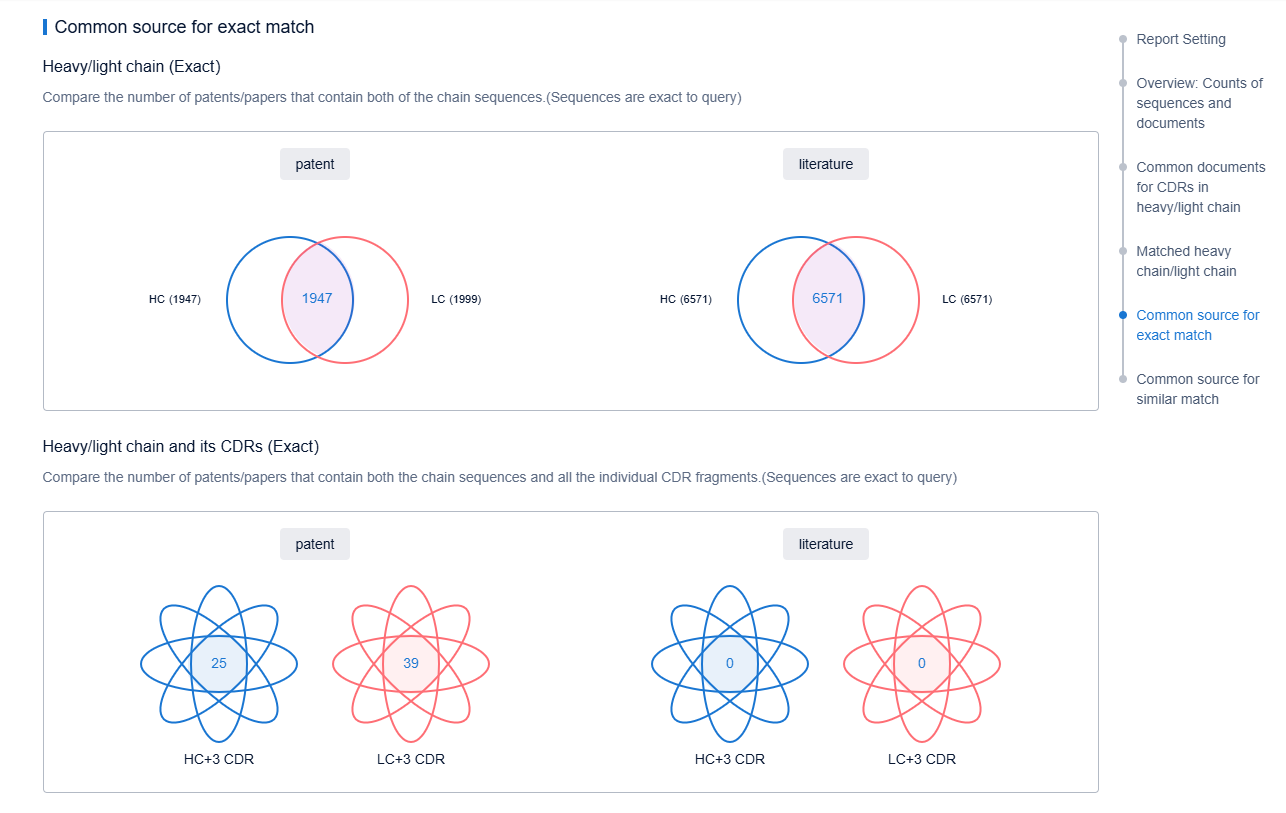1286x813 pixels.
Task: Click the patent tag in CDRs chart
Action: (x=315, y=544)
